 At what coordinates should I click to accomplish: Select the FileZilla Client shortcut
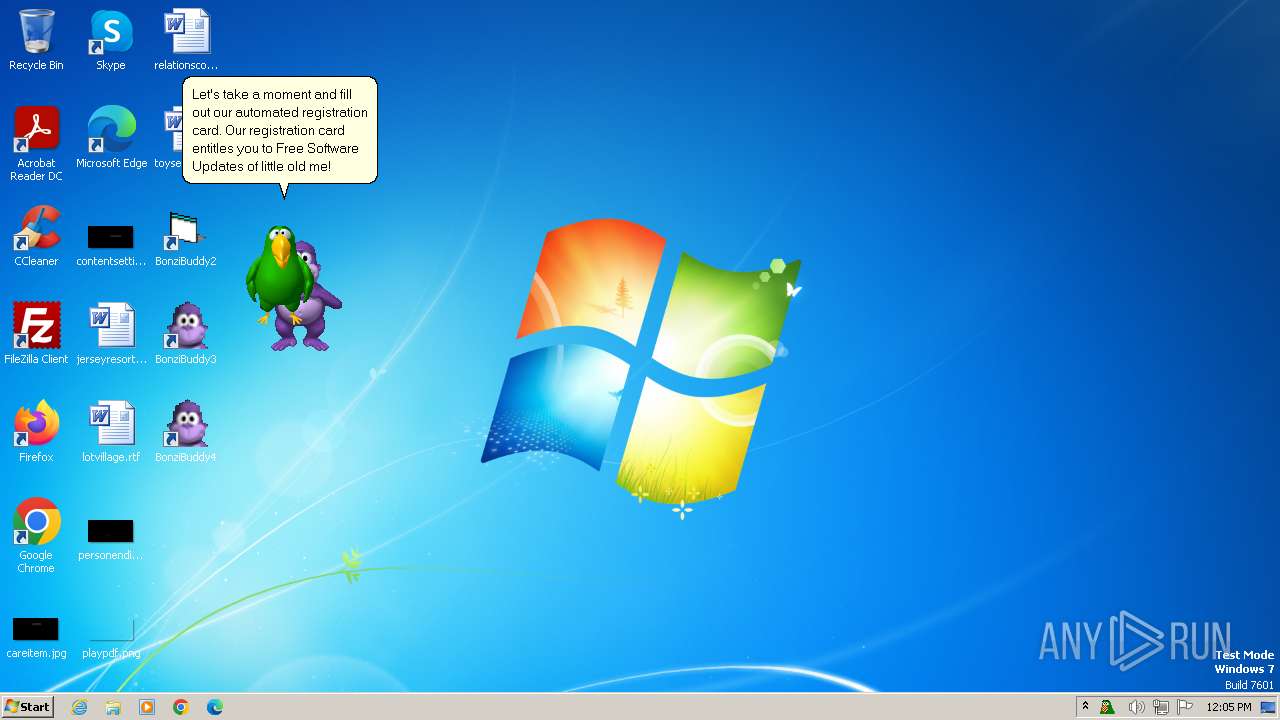[36, 334]
